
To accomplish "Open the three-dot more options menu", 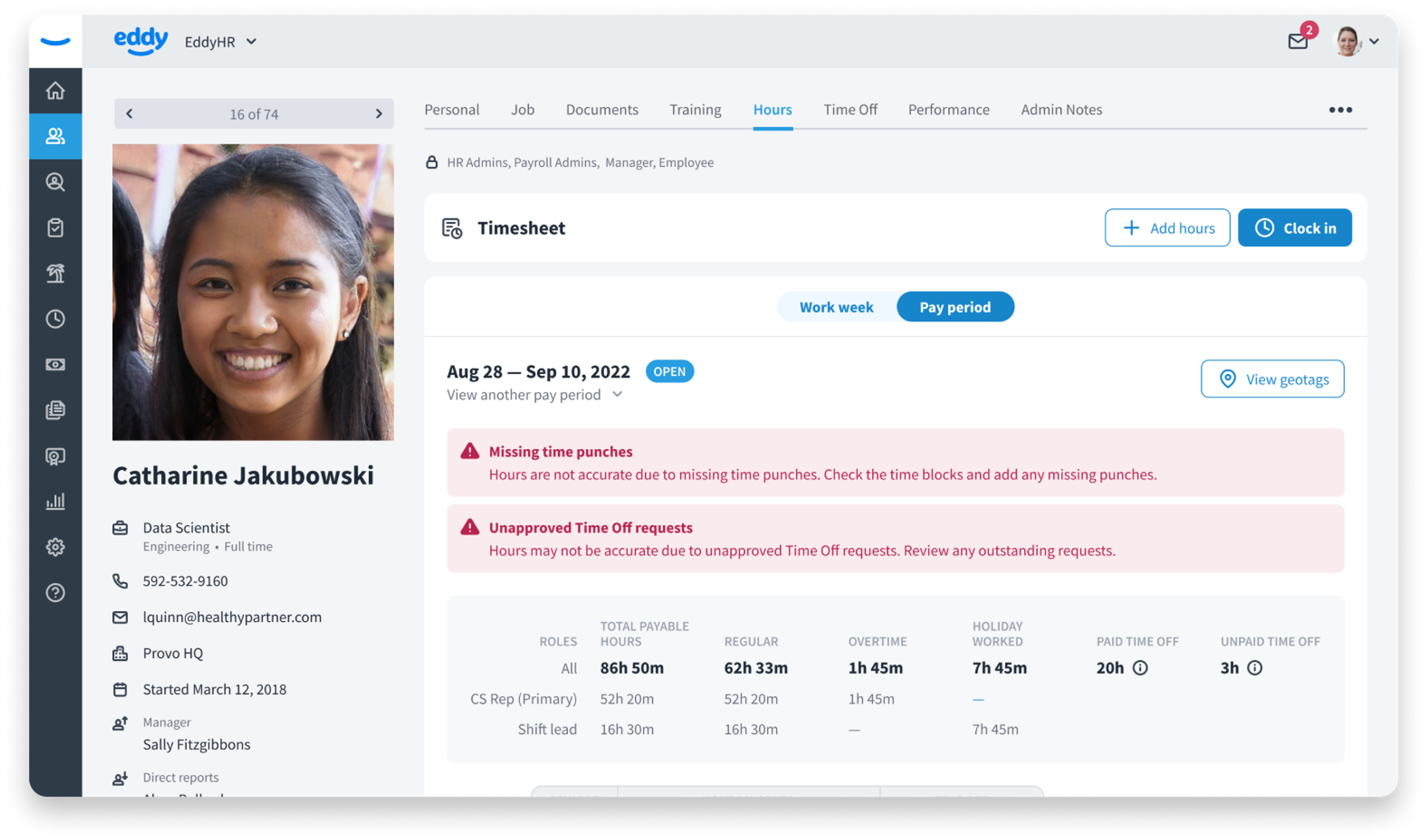I will (x=1340, y=110).
